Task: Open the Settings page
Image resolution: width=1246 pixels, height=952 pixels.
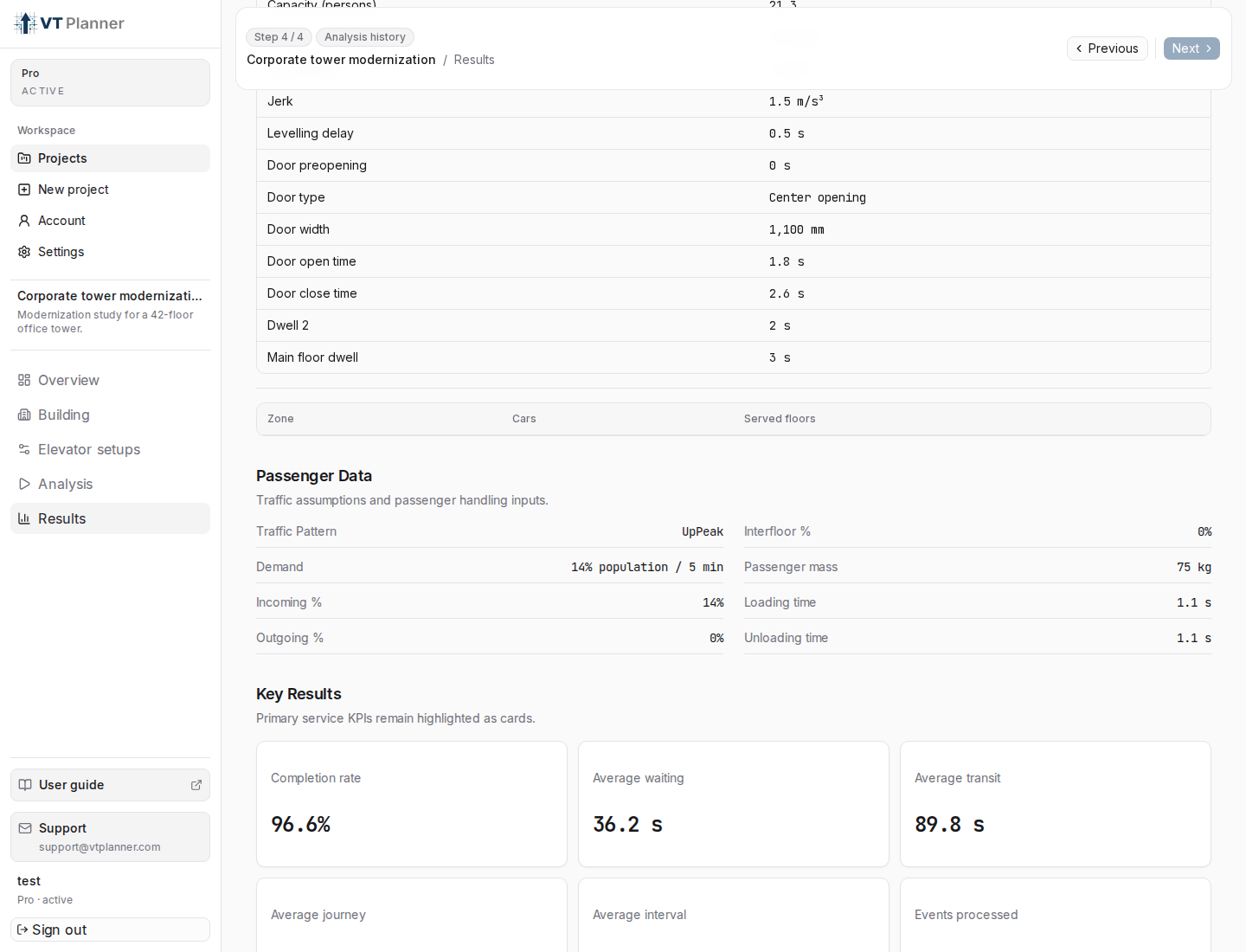Action: pos(110,252)
